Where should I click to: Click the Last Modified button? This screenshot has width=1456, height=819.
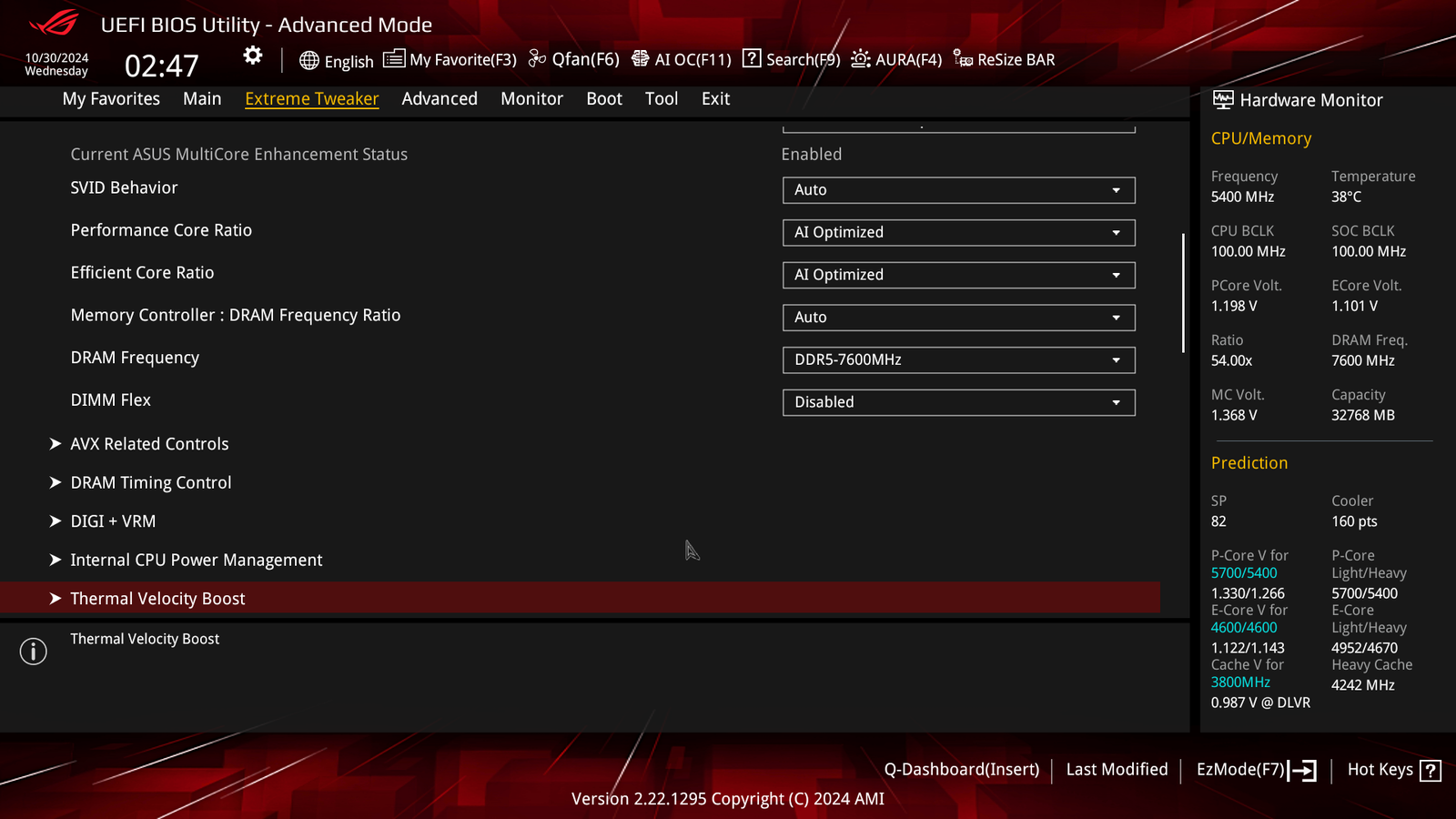(1117, 770)
